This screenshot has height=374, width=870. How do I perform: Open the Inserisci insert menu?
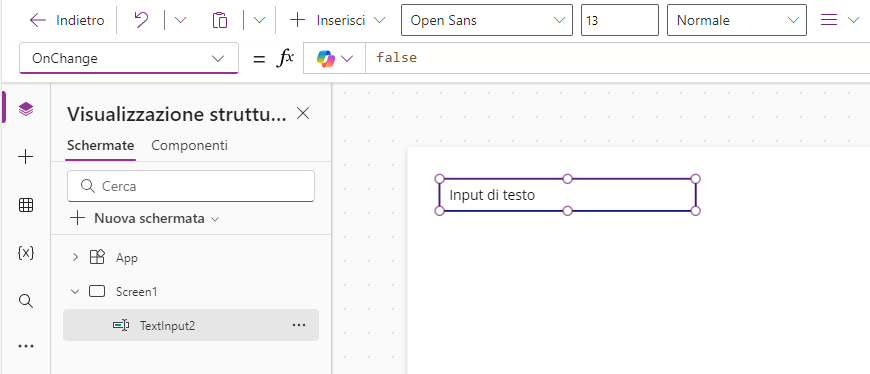[337, 21]
